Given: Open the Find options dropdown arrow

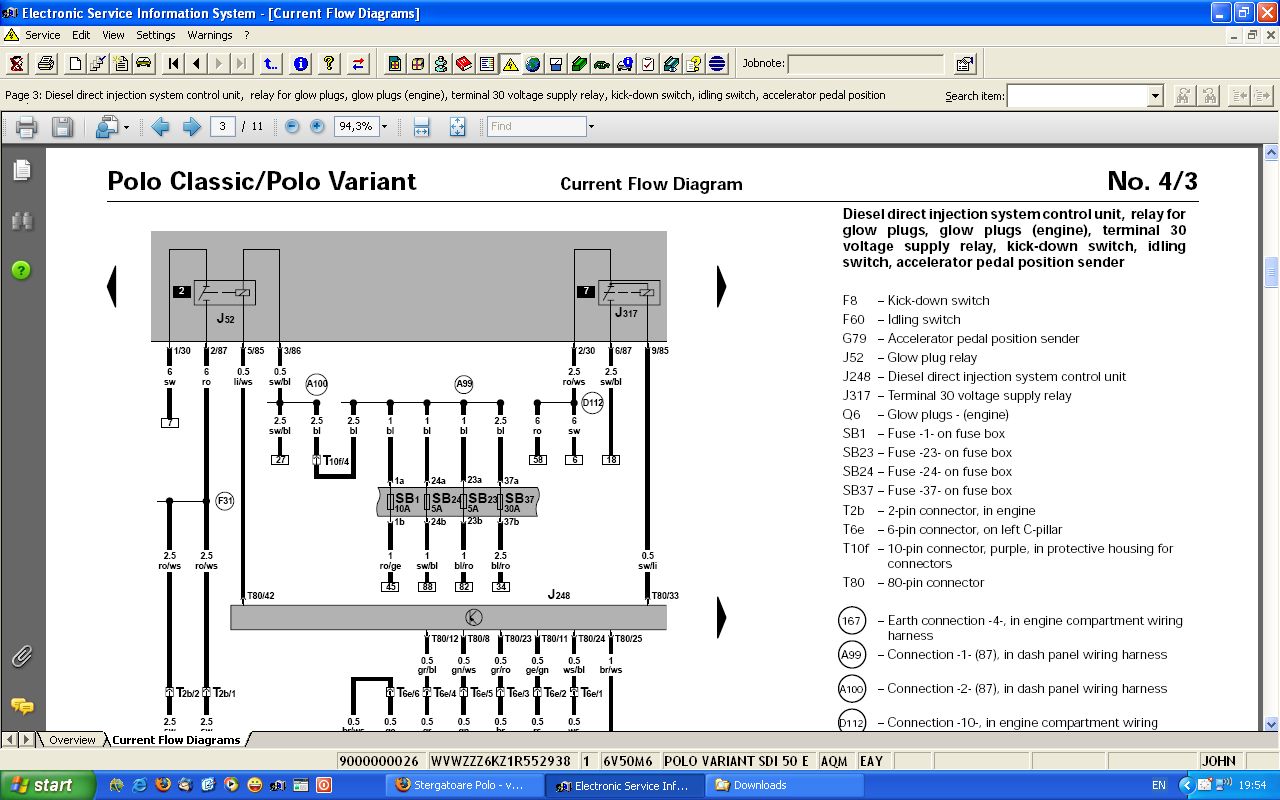Looking at the screenshot, I should click(591, 127).
